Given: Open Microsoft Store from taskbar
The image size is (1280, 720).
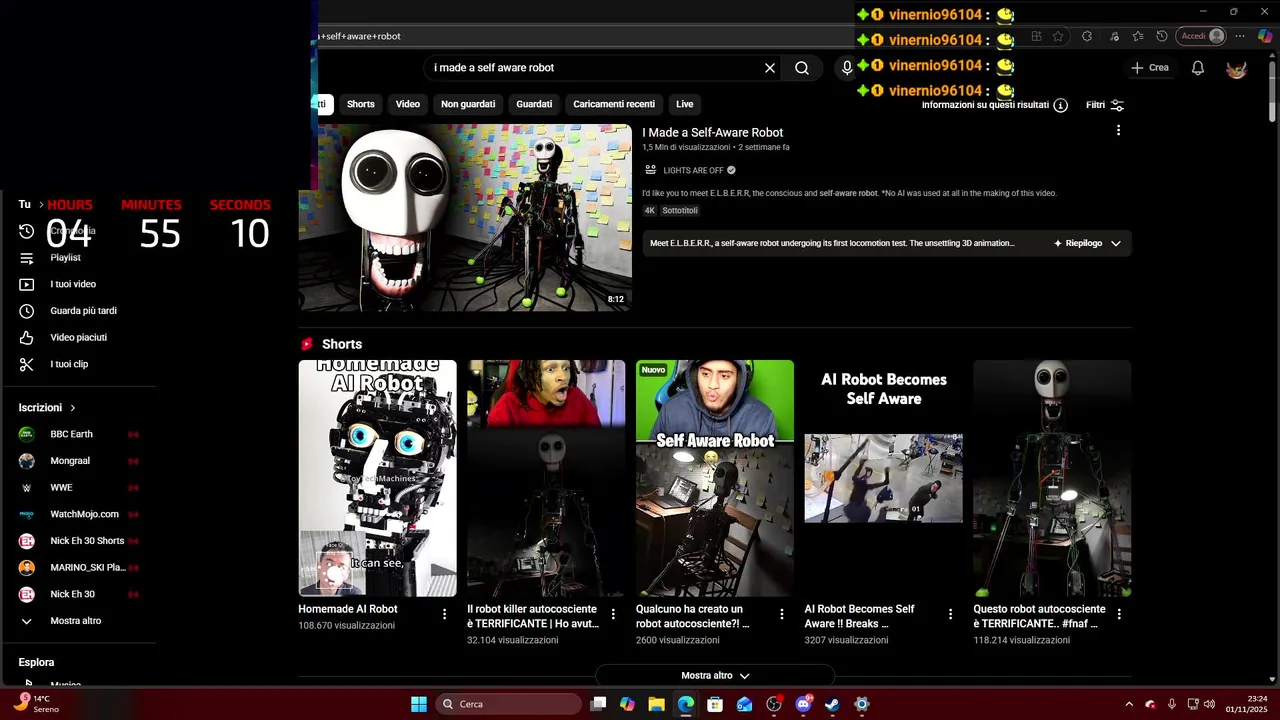Looking at the screenshot, I should [x=715, y=704].
